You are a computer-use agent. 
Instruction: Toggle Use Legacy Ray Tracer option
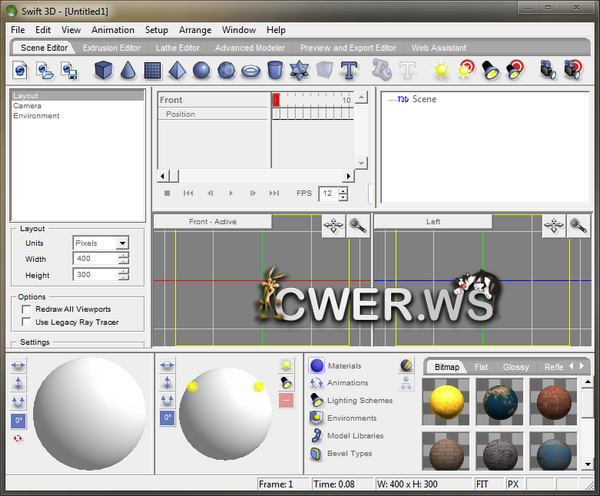point(28,322)
